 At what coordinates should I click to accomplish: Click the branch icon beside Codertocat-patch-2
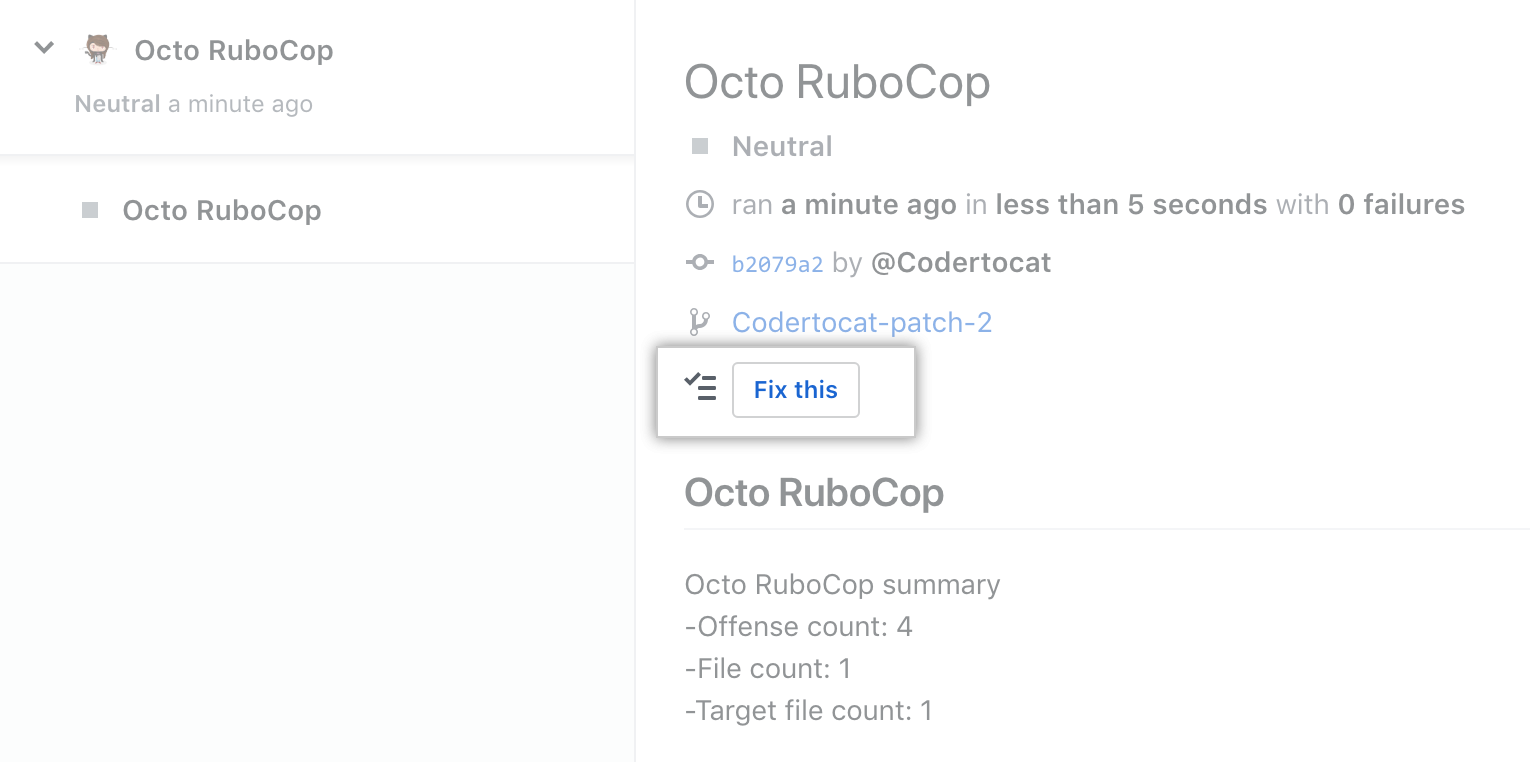pyautogui.click(x=700, y=322)
